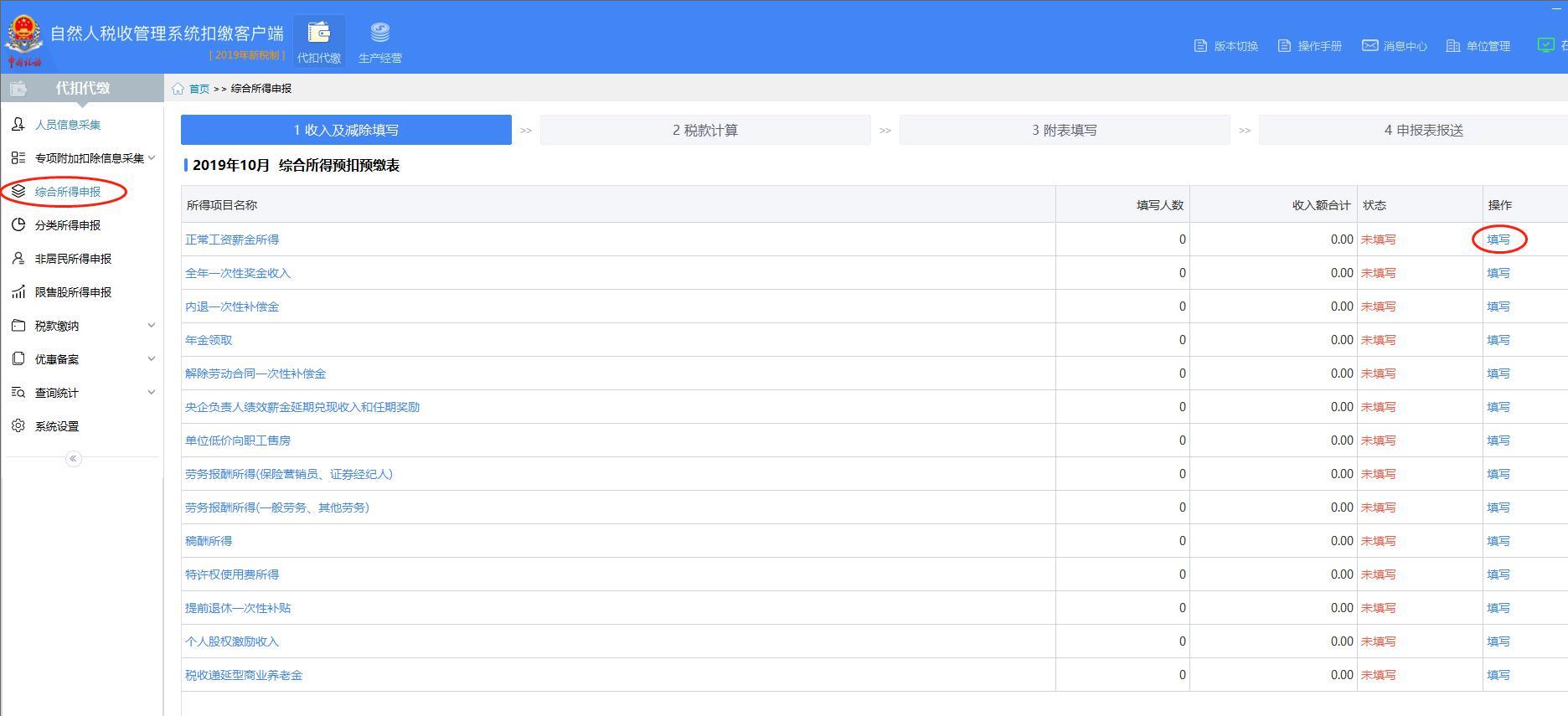
Task: Expand the 优惠备案 sidebar menu
Action: pos(152,359)
